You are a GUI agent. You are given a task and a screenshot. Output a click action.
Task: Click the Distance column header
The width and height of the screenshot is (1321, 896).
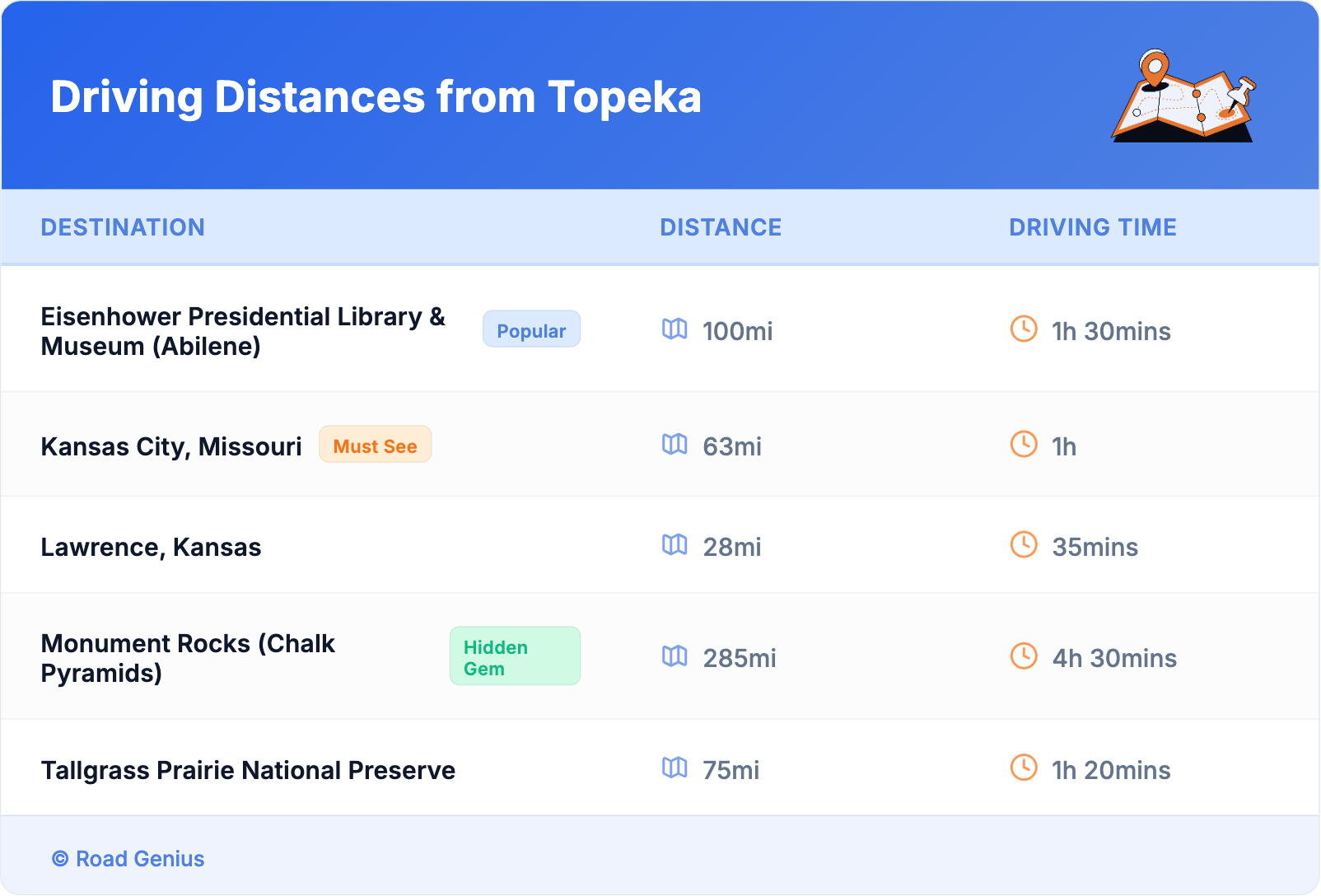pos(721,227)
